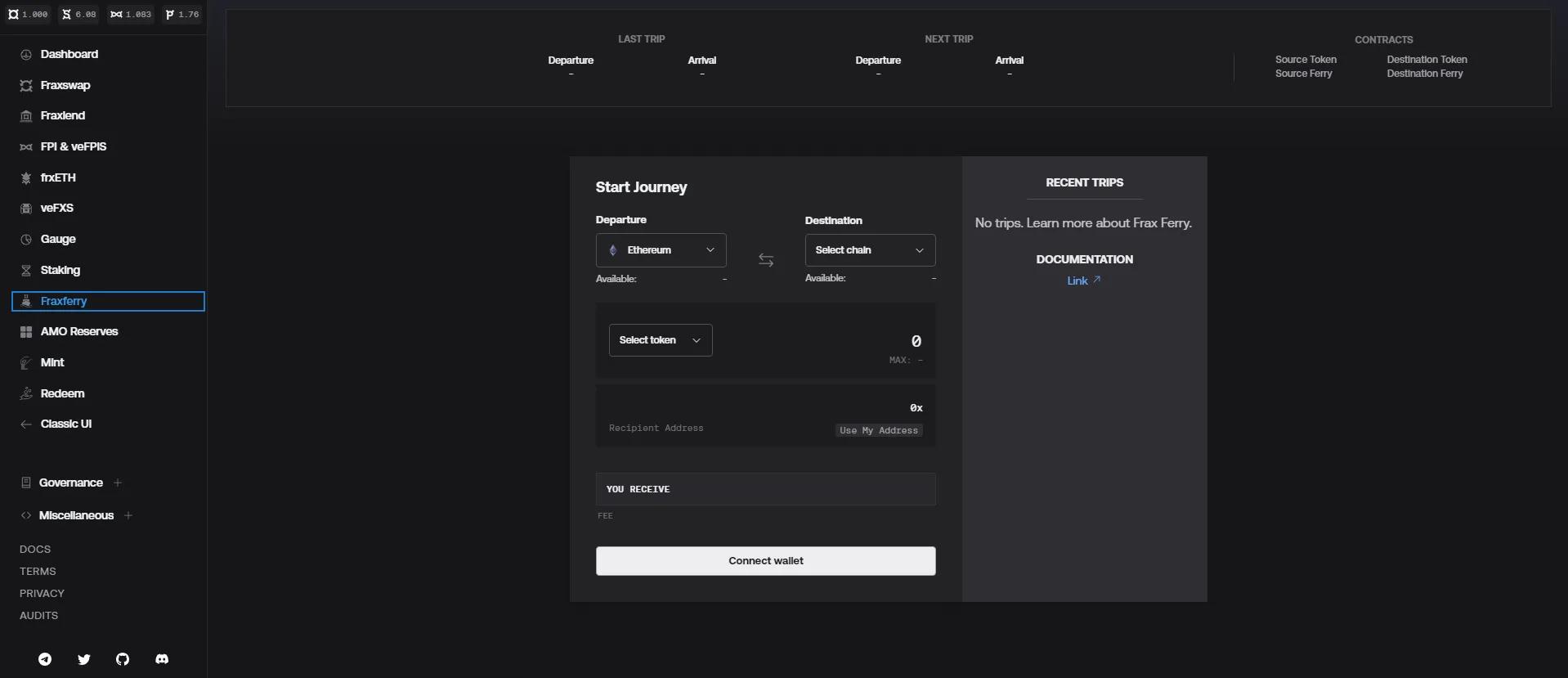Image resolution: width=1568 pixels, height=678 pixels.
Task: Click the MAX amount label
Action: (x=906, y=361)
